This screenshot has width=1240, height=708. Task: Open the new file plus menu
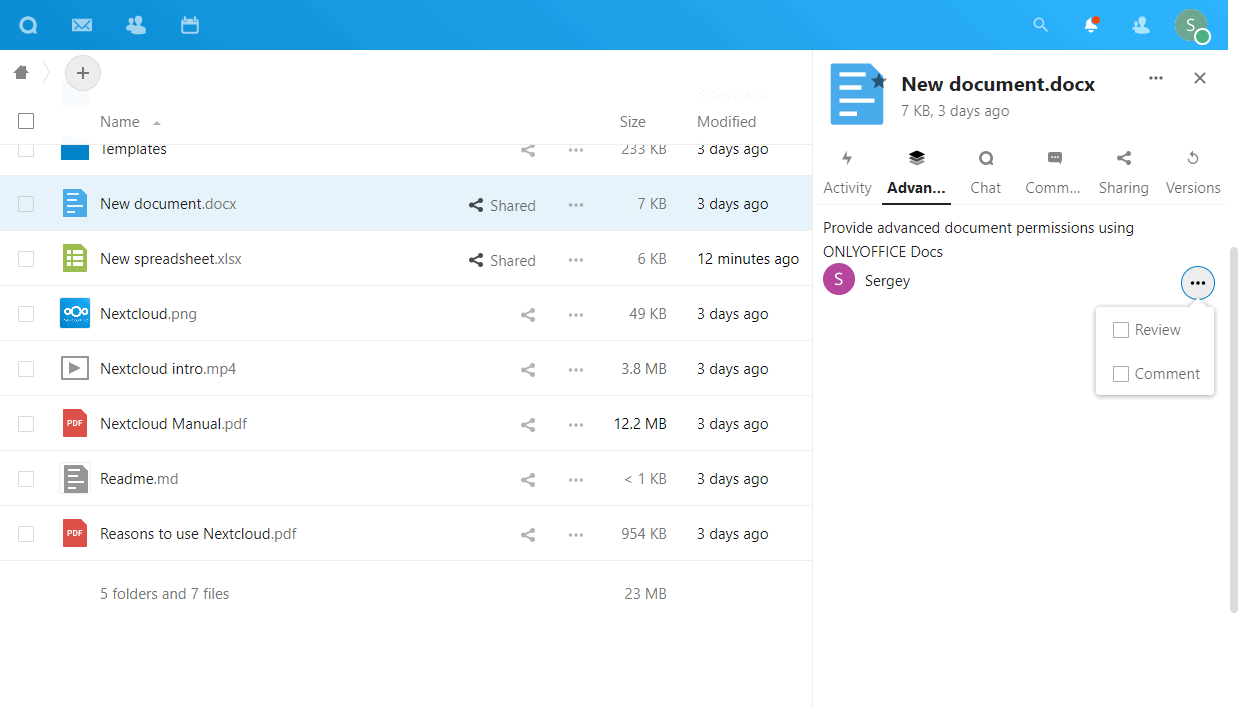click(x=83, y=73)
